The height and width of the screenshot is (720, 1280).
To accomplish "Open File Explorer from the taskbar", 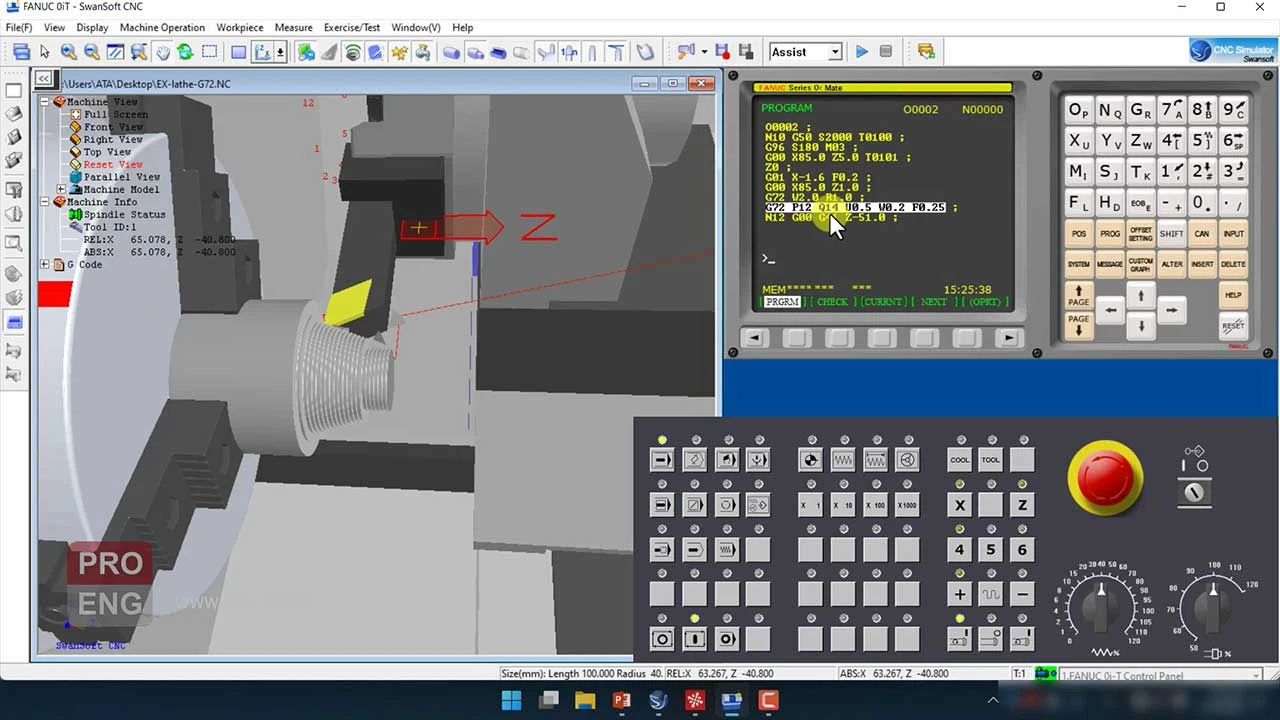I will tap(585, 700).
